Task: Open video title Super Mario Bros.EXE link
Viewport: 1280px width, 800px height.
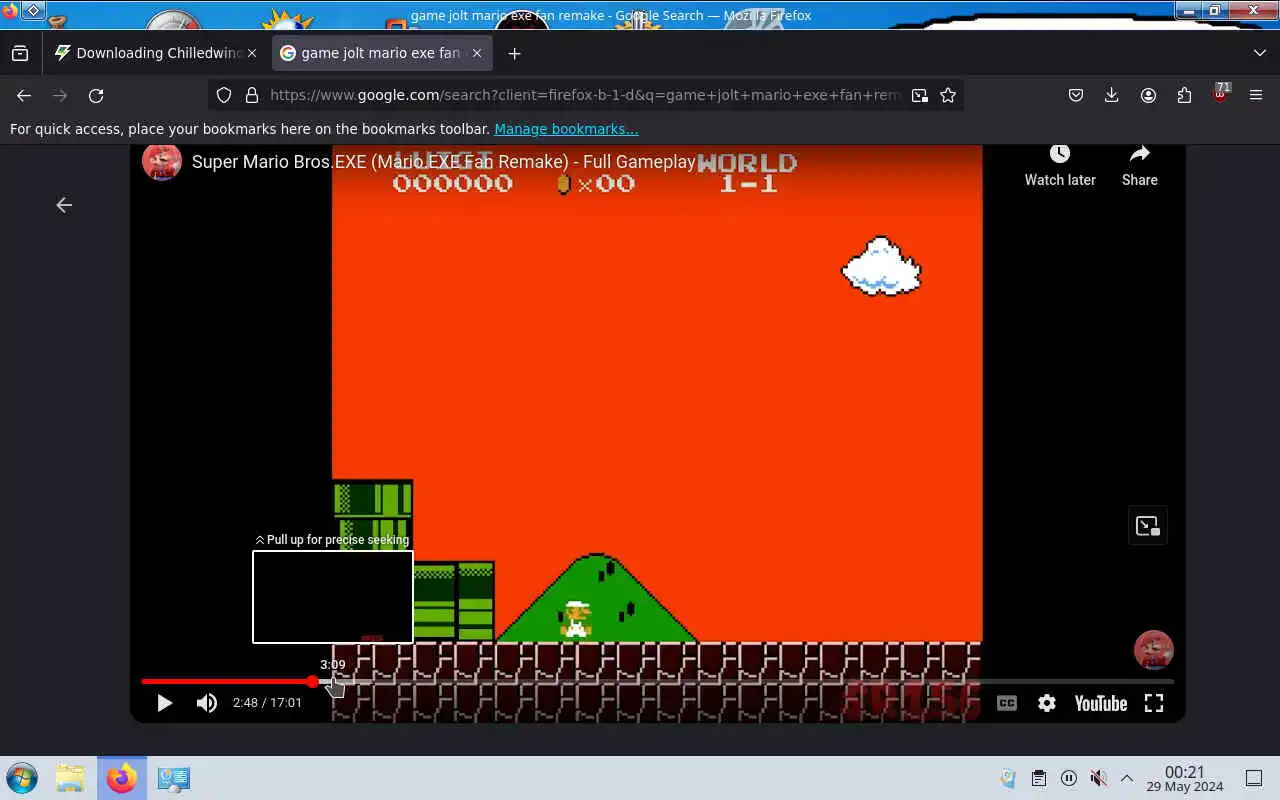Action: (x=443, y=162)
